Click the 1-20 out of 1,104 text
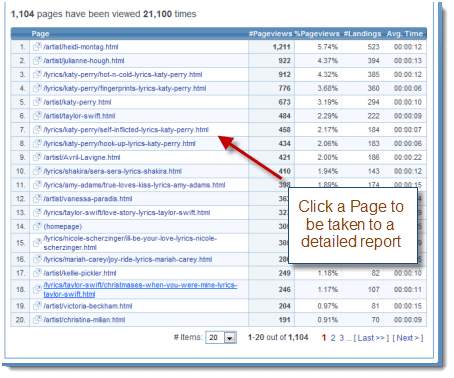 click(x=278, y=338)
